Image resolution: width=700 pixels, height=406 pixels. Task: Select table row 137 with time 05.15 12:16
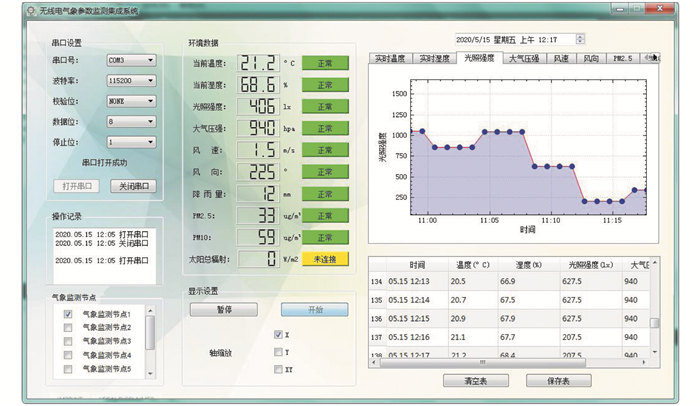[509, 337]
